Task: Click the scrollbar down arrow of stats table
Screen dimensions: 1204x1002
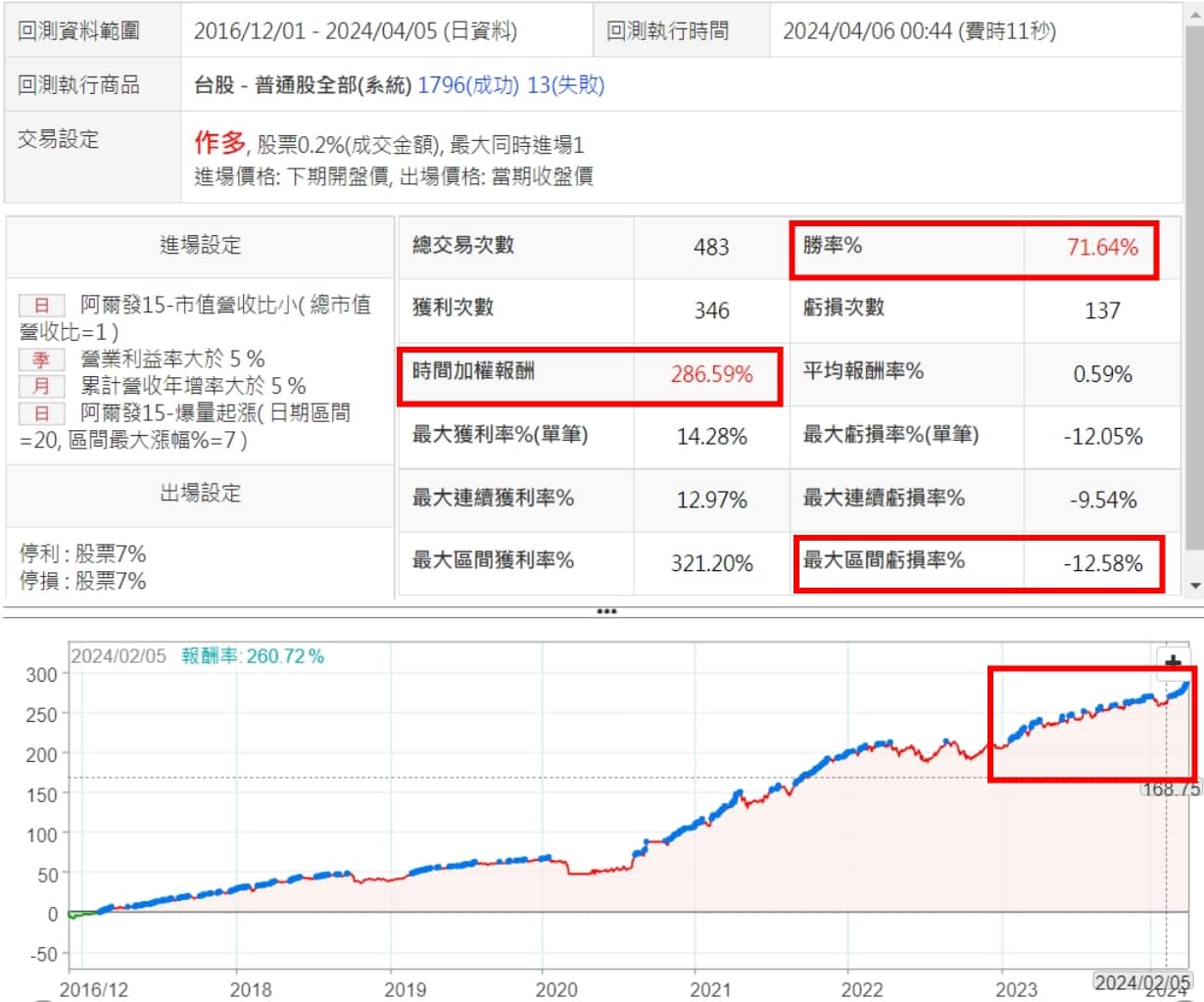Action: 1194,586
